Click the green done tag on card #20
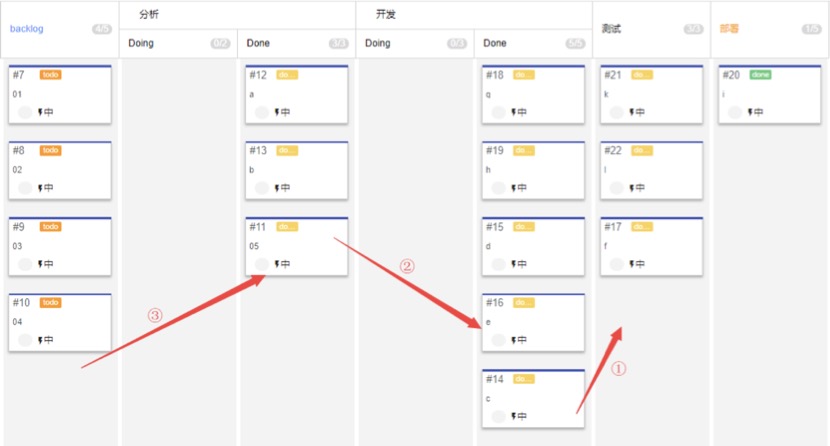 coord(760,75)
